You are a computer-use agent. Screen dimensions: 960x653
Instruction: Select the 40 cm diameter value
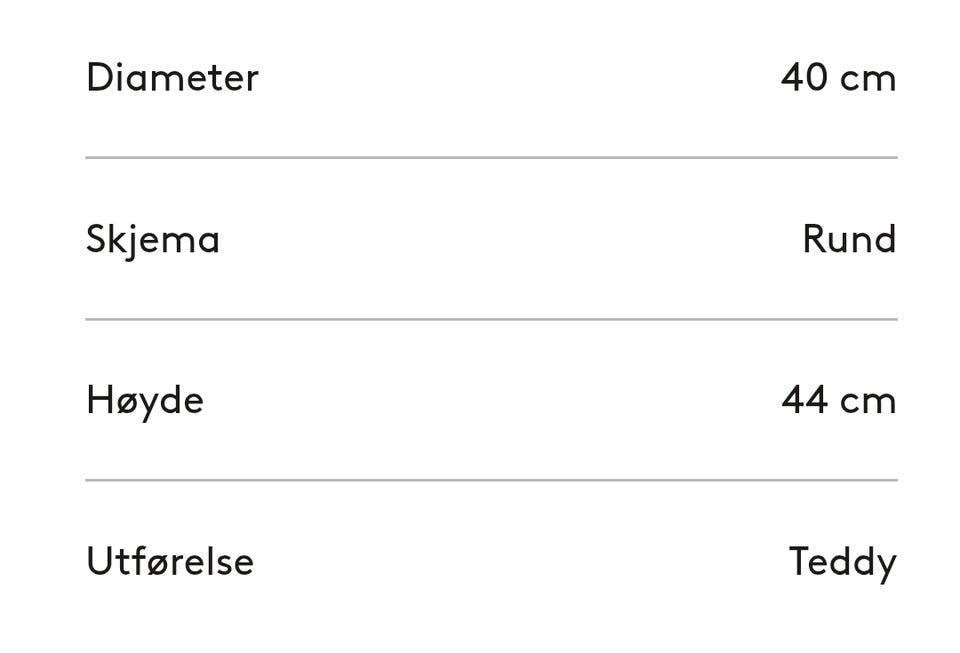[838, 77]
